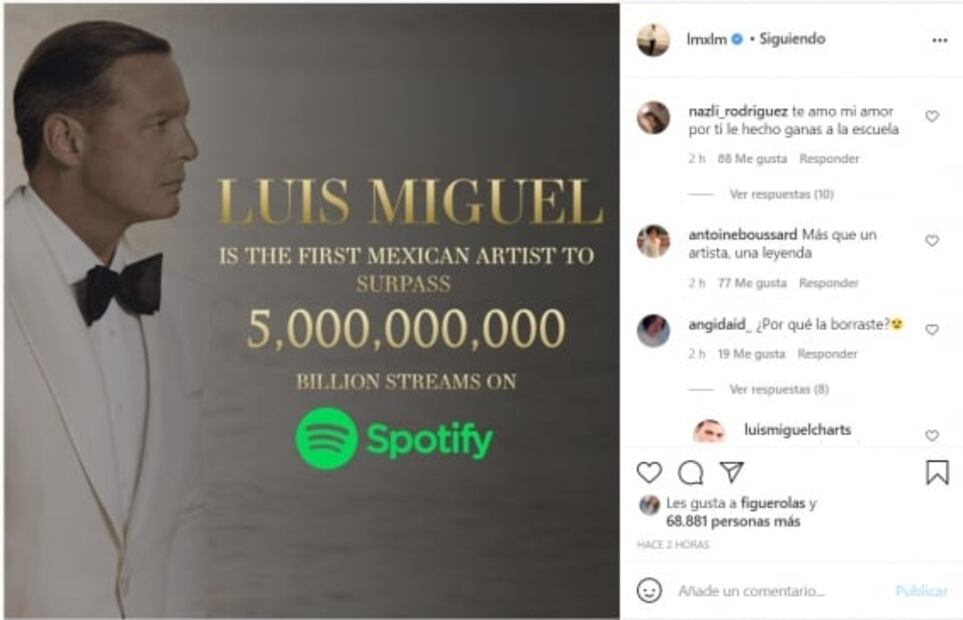Expand Ver respuestas (10)
The image size is (963, 620).
click(x=781, y=195)
